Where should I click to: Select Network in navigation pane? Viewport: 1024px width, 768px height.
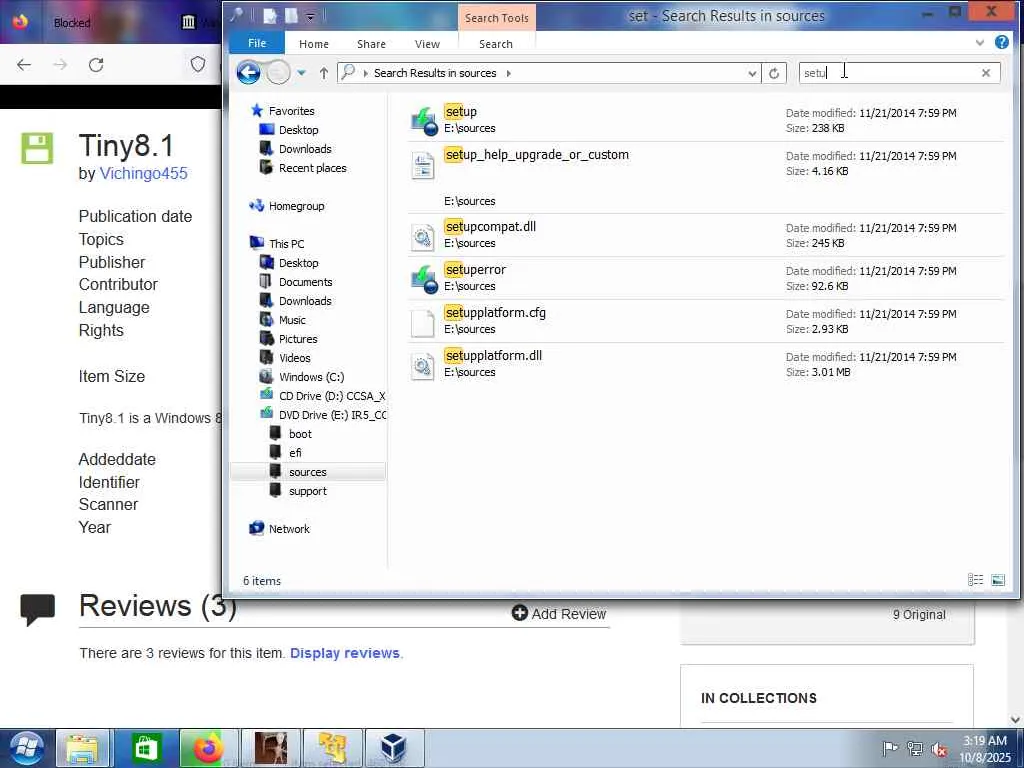(289, 529)
